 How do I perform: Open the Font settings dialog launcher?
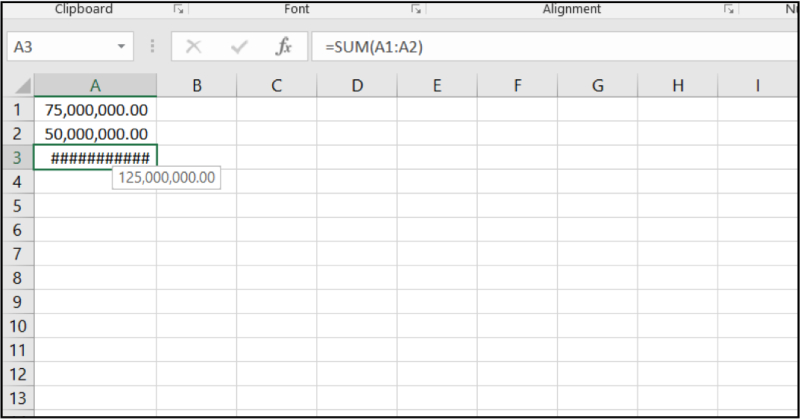(417, 9)
